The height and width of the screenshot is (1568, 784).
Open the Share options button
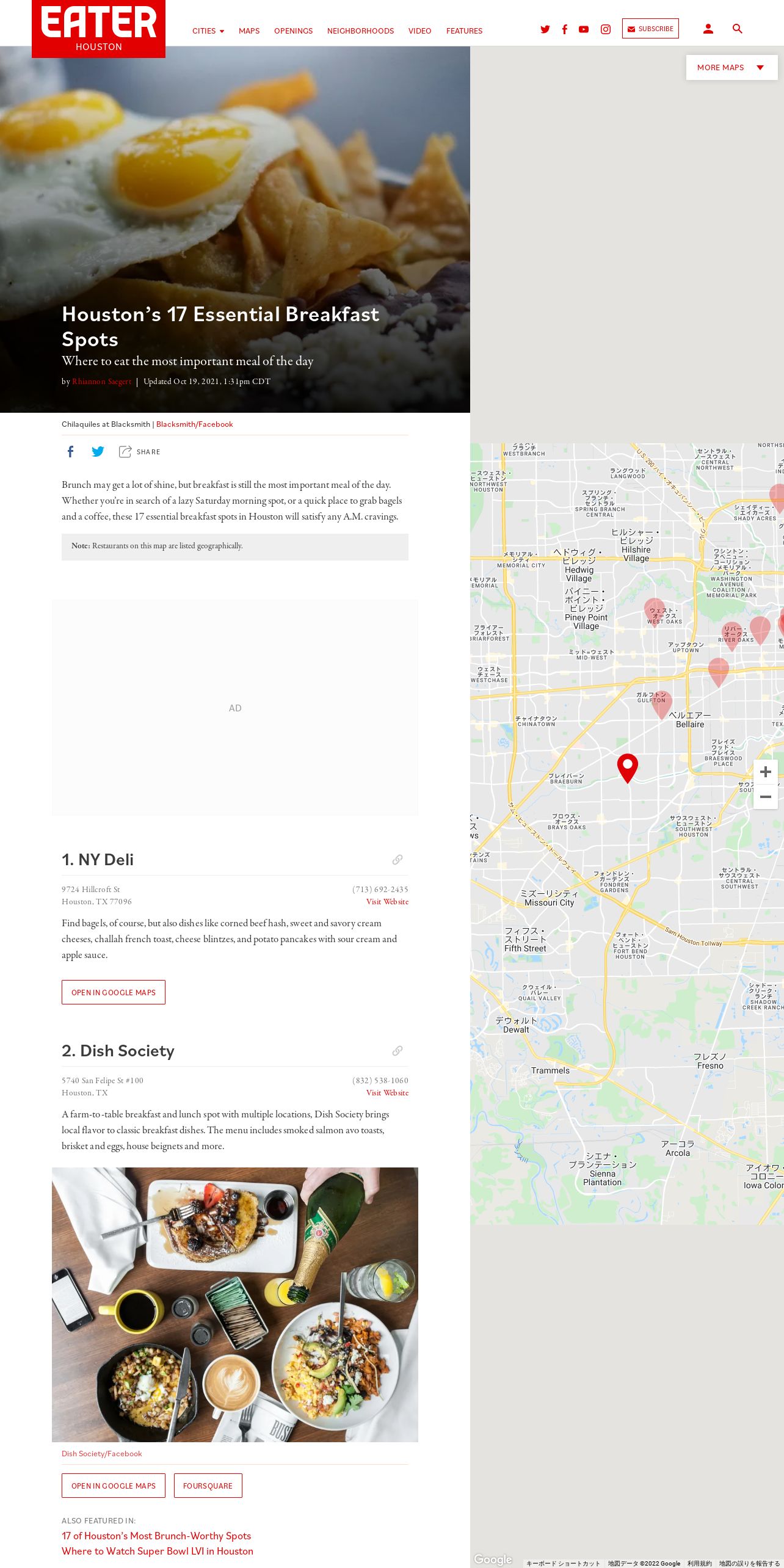[140, 452]
